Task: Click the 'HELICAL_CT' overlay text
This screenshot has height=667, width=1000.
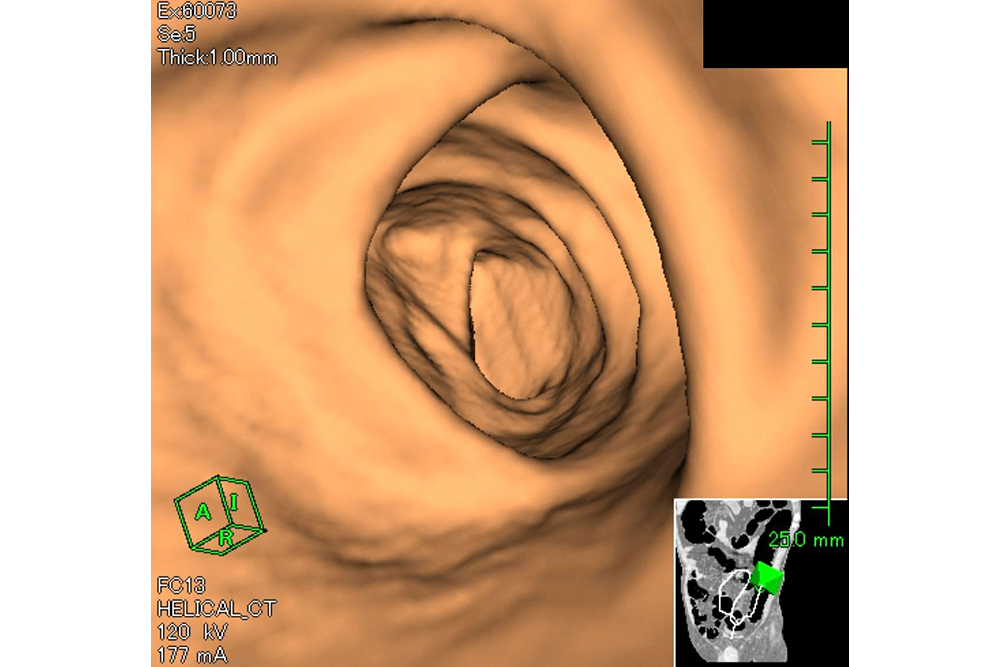Action: [x=216, y=609]
